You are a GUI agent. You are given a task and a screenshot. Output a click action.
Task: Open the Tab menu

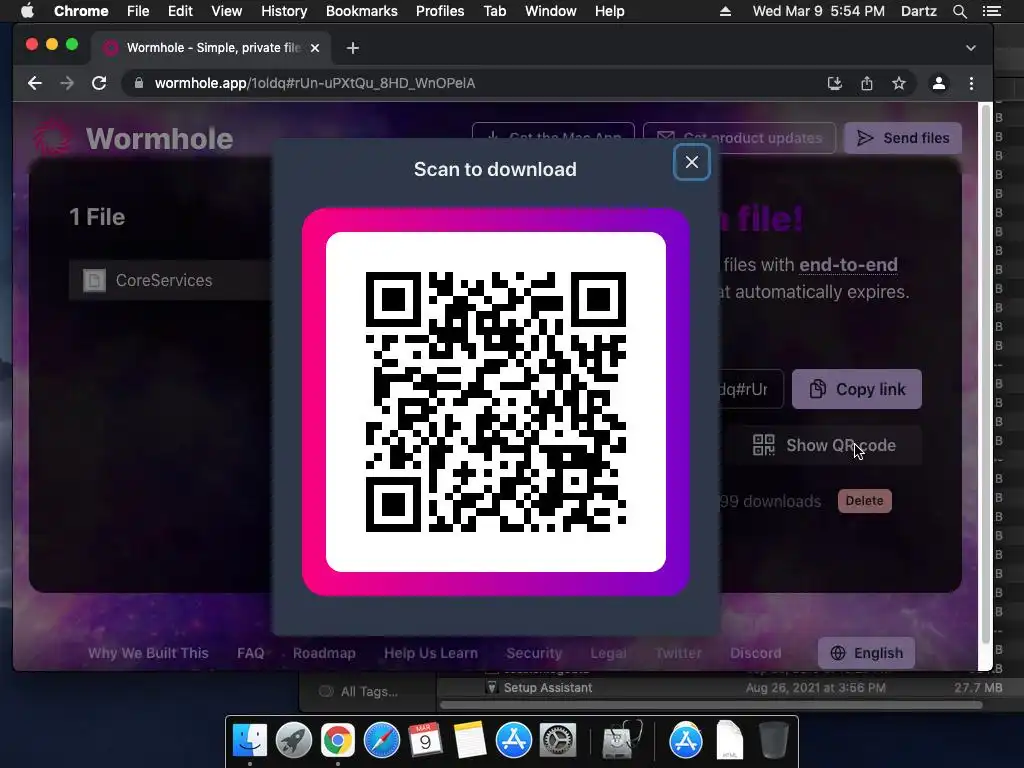[x=494, y=11]
